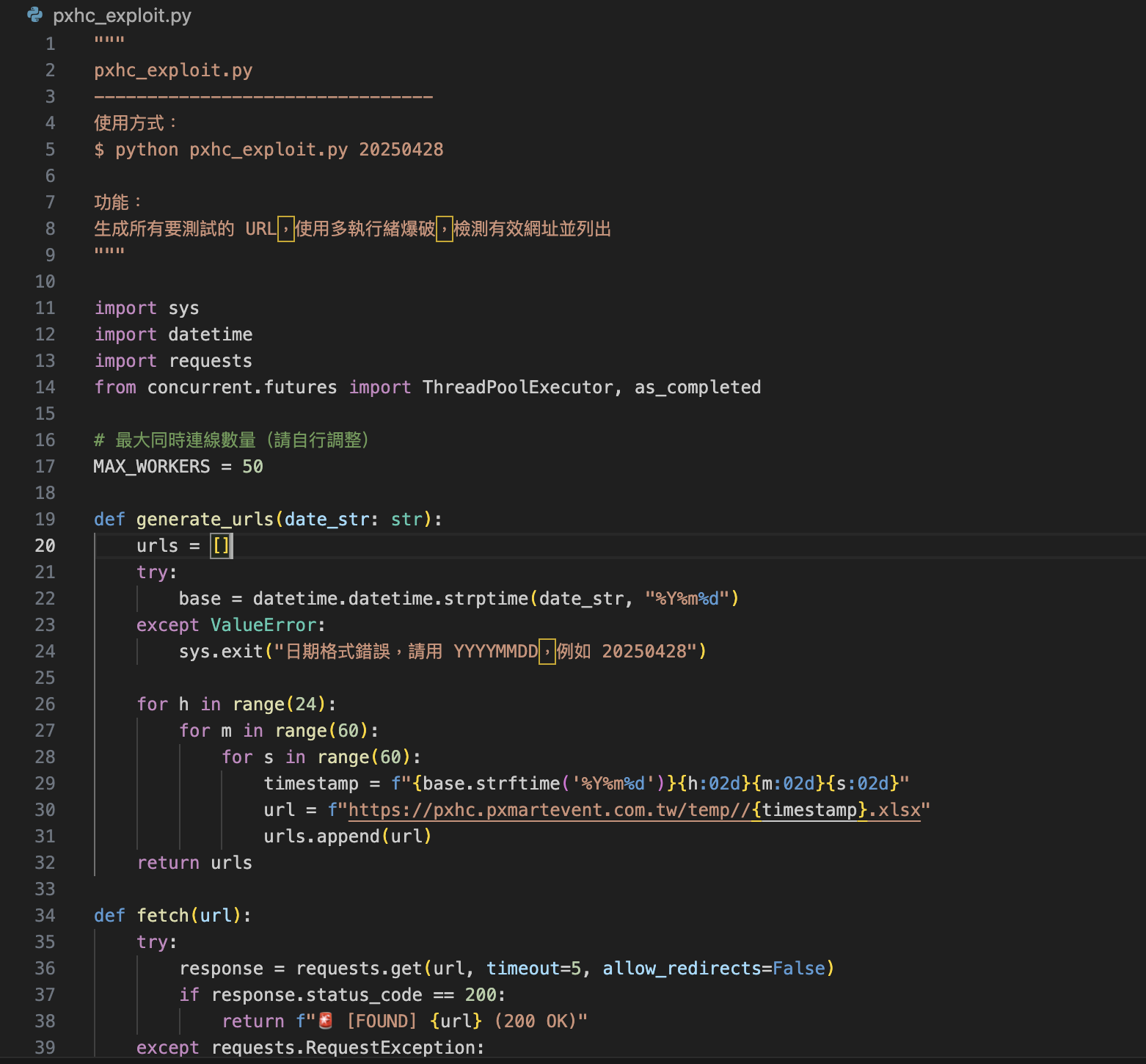Click 'import sys' line
Screen dimensions: 1146x1064
point(147,308)
